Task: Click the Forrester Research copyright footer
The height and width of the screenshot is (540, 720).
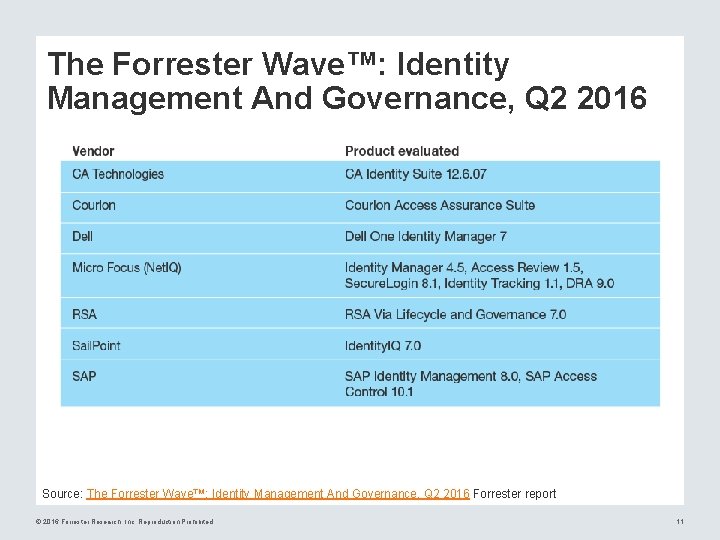Action: tap(124, 522)
